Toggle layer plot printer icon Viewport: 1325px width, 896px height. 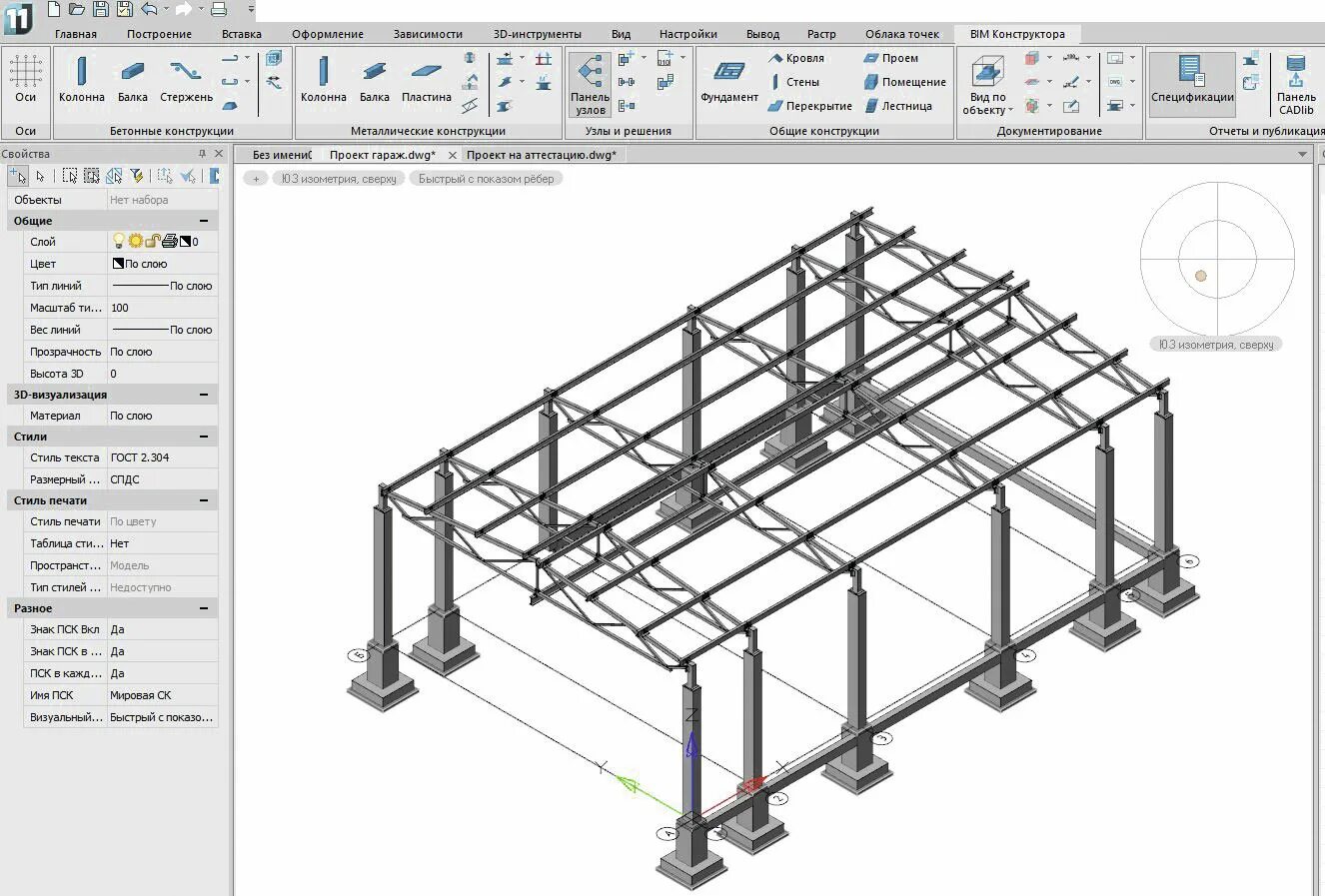tap(169, 241)
